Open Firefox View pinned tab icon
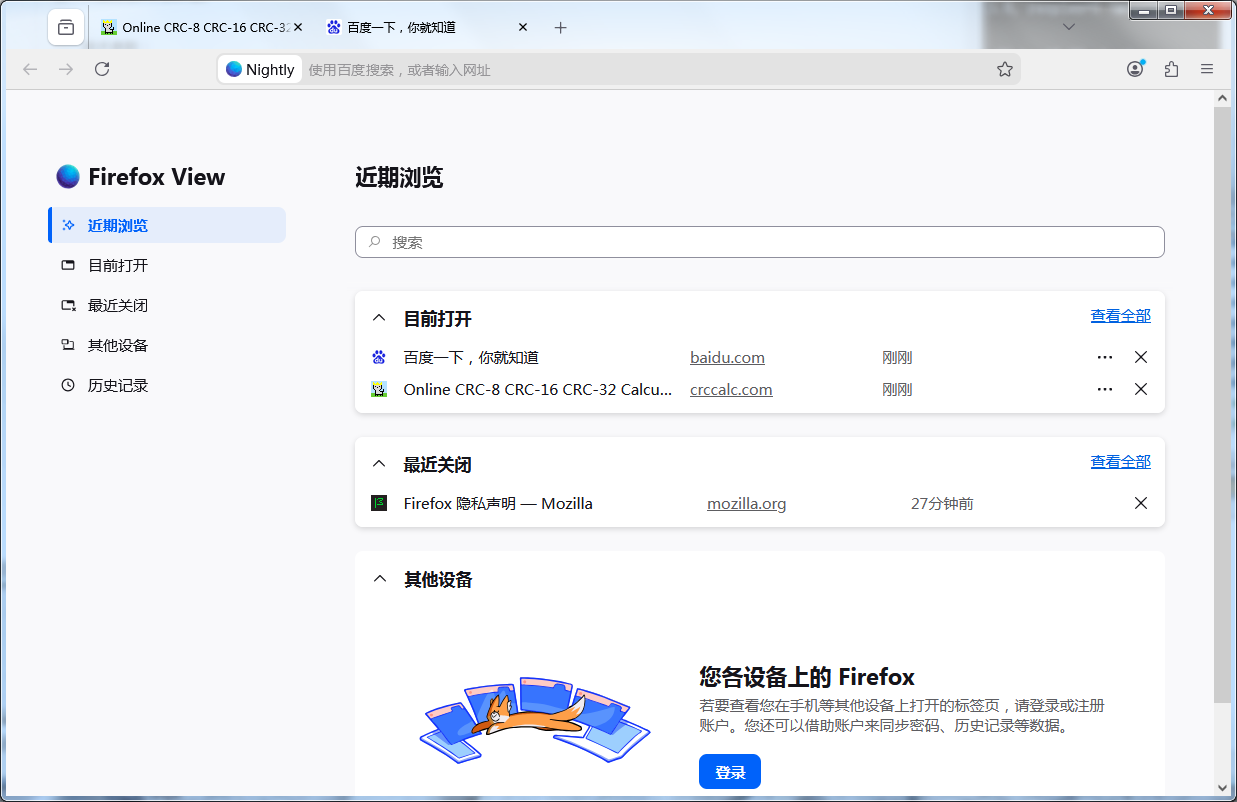 [x=66, y=28]
